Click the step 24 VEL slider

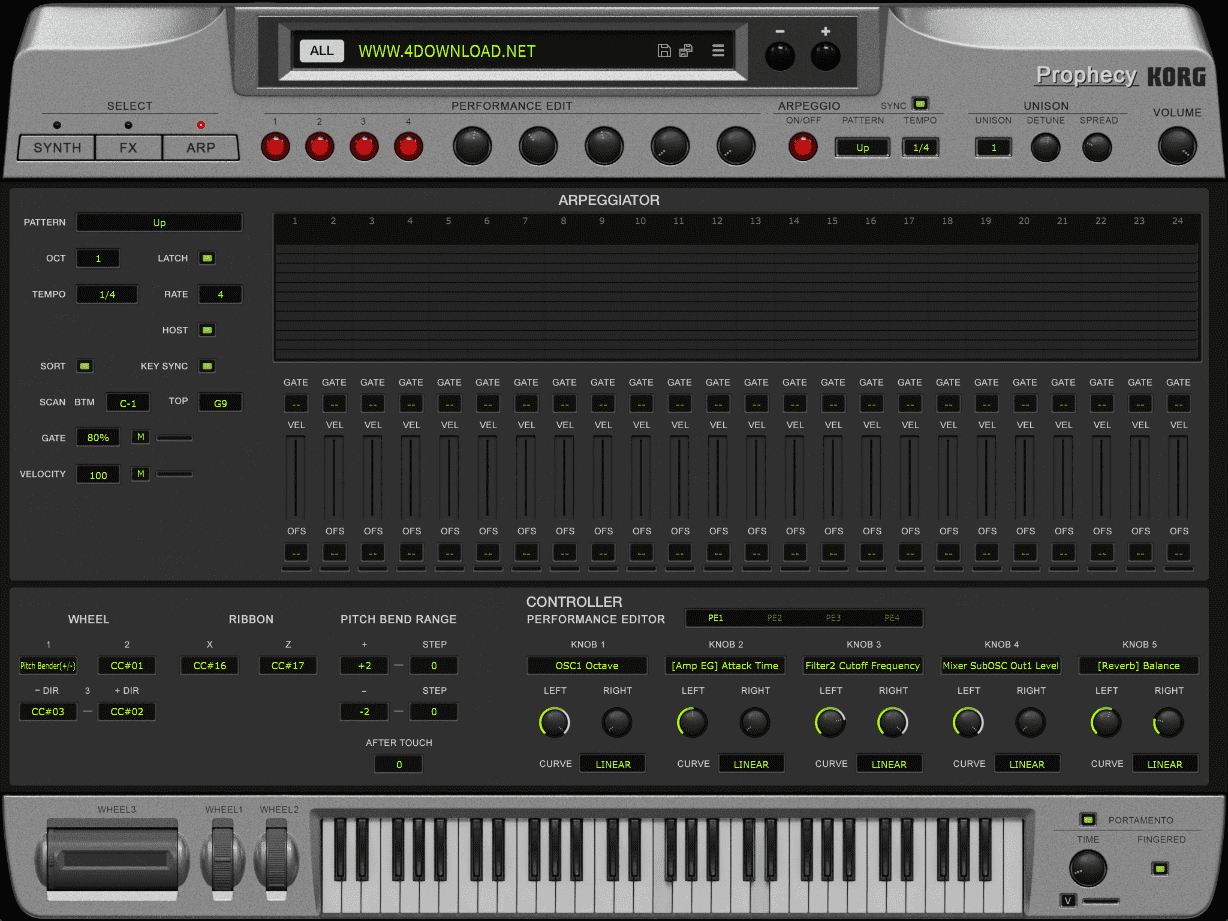pyautogui.click(x=1178, y=477)
